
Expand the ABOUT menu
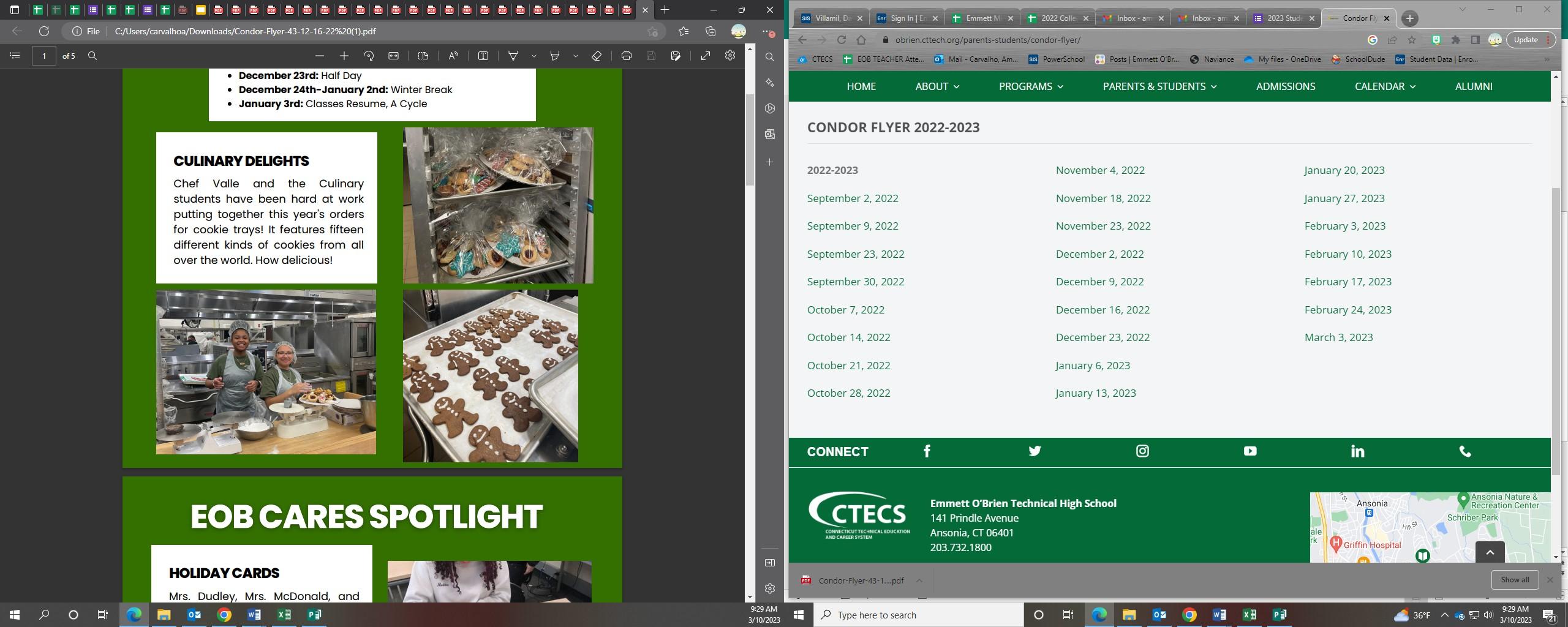click(x=937, y=86)
